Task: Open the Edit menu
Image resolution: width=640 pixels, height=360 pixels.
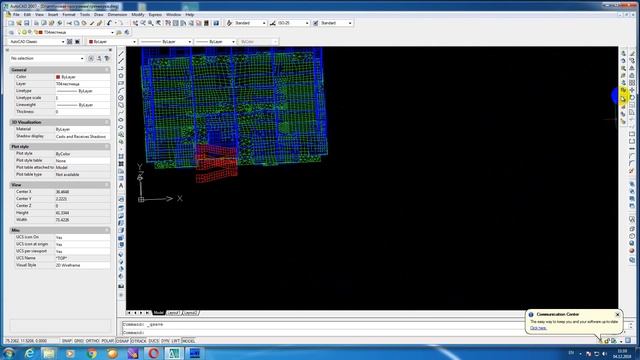Action: coord(27,15)
